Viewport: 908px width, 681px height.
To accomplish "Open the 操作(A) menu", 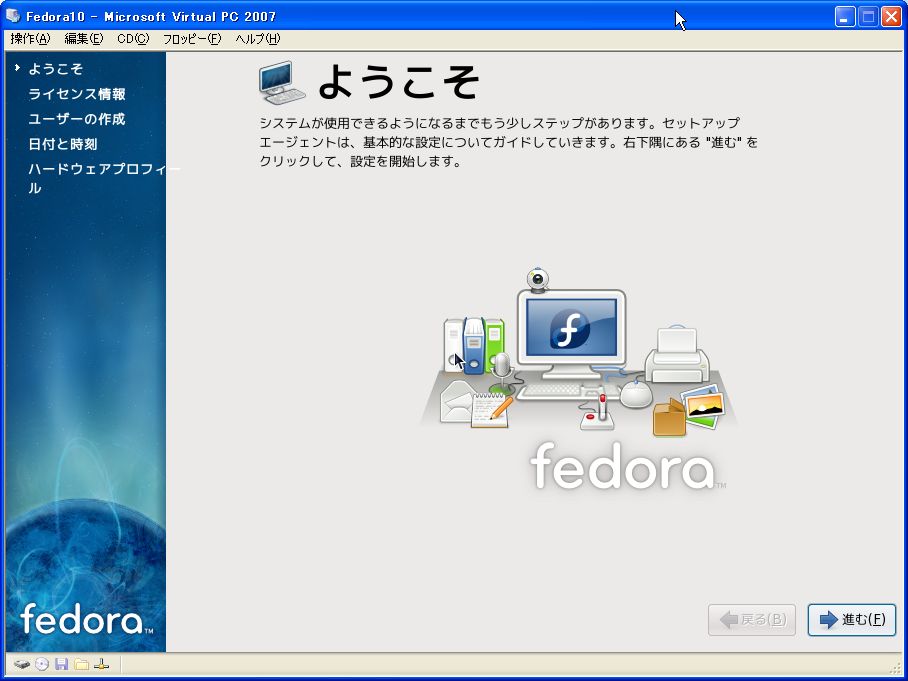I will coord(31,39).
